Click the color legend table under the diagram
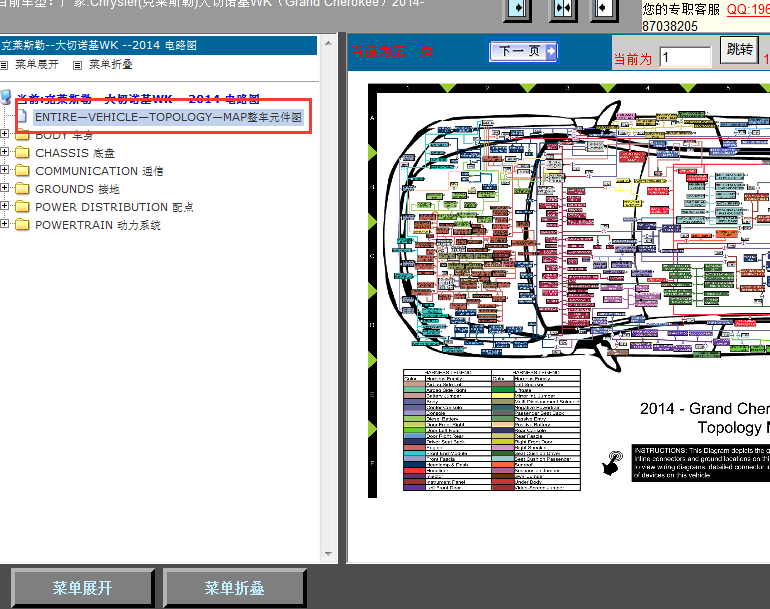Viewport: 770px width, 609px height. coord(492,430)
